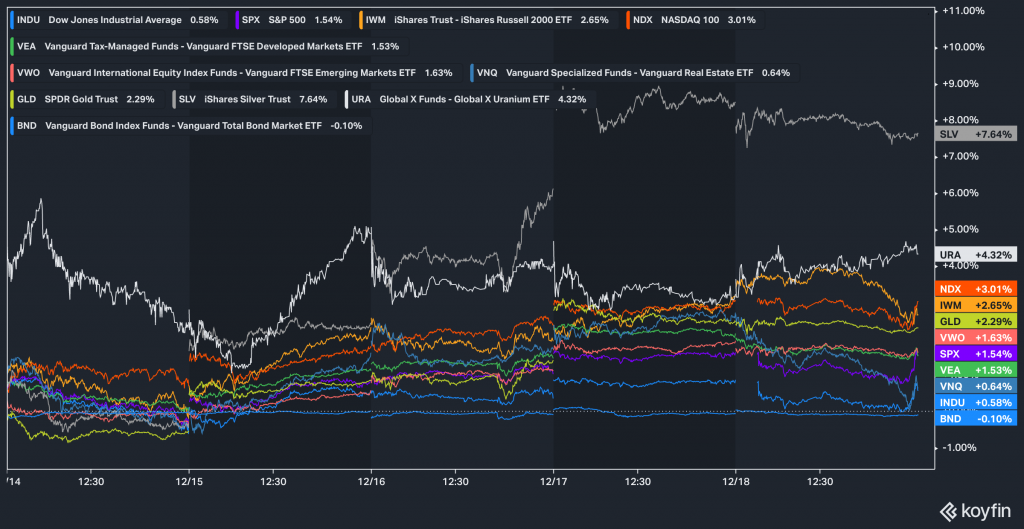Viewport: 1024px width, 529px height.
Task: Click the green VEA +1.53% axis tag
Action: pyautogui.click(x=975, y=370)
